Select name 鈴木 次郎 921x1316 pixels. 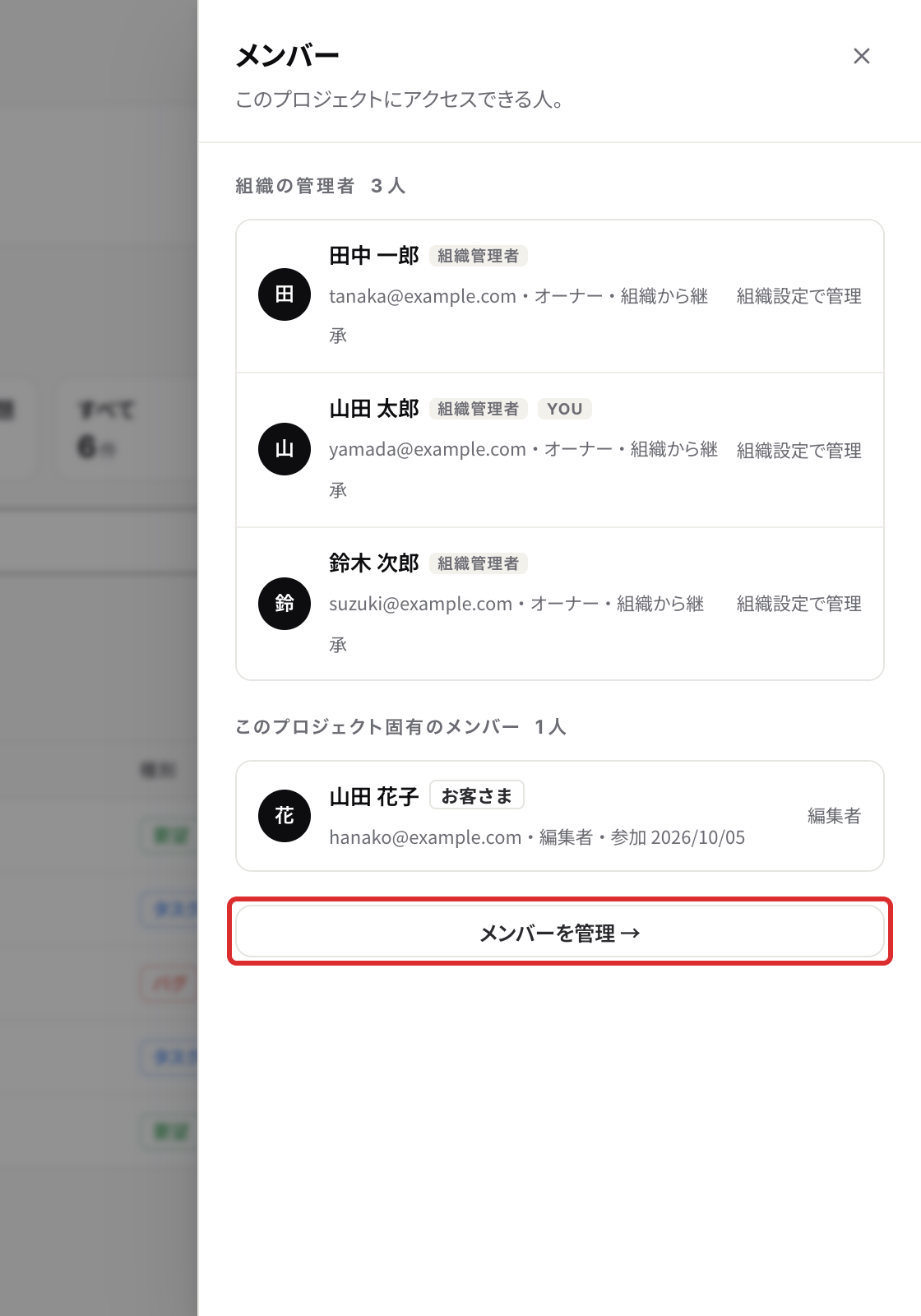click(x=374, y=563)
